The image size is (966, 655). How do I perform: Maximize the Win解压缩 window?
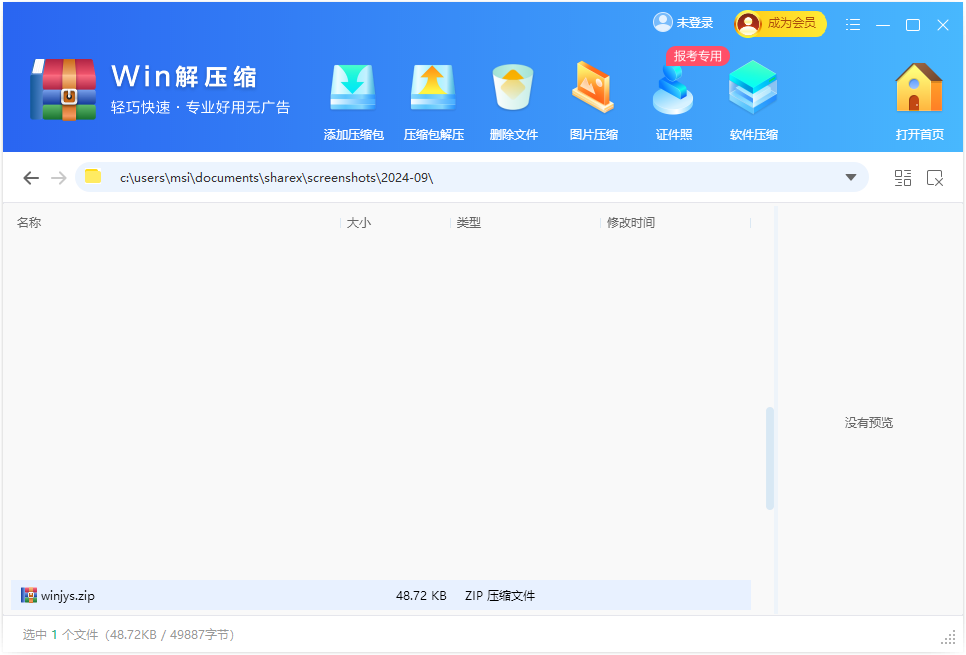(913, 25)
